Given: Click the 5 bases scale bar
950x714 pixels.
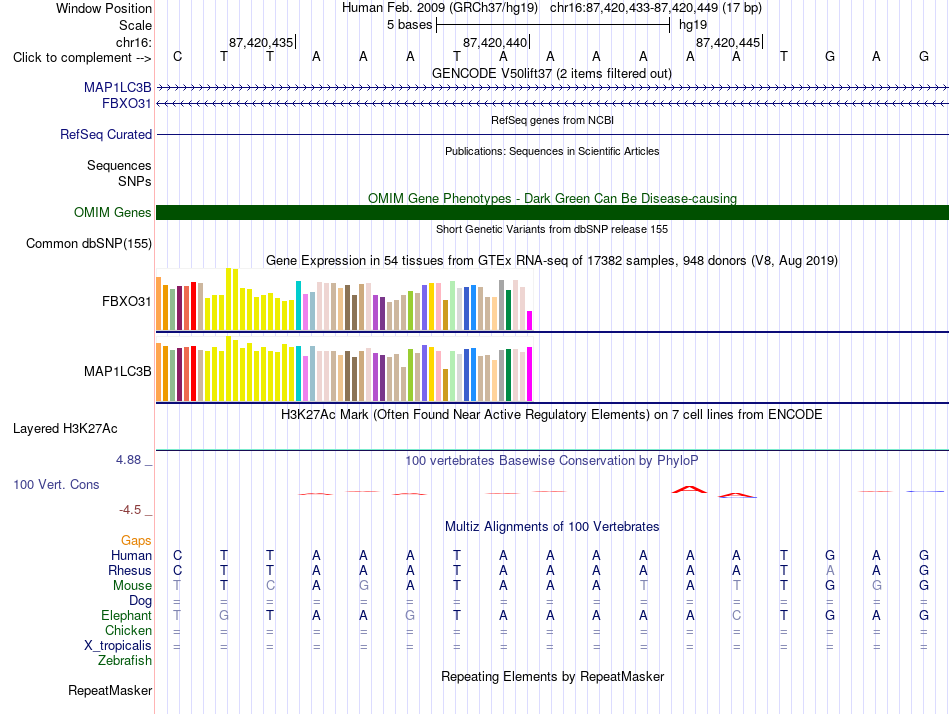Looking at the screenshot, I should click(x=553, y=25).
